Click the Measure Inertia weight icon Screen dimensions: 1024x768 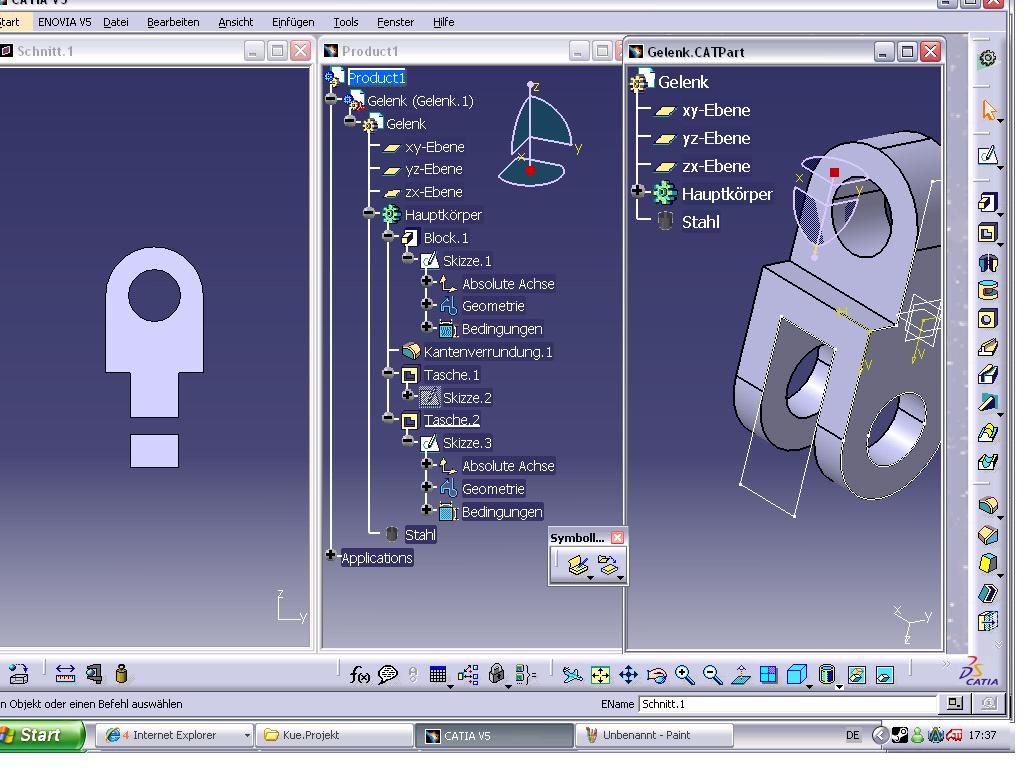(121, 674)
